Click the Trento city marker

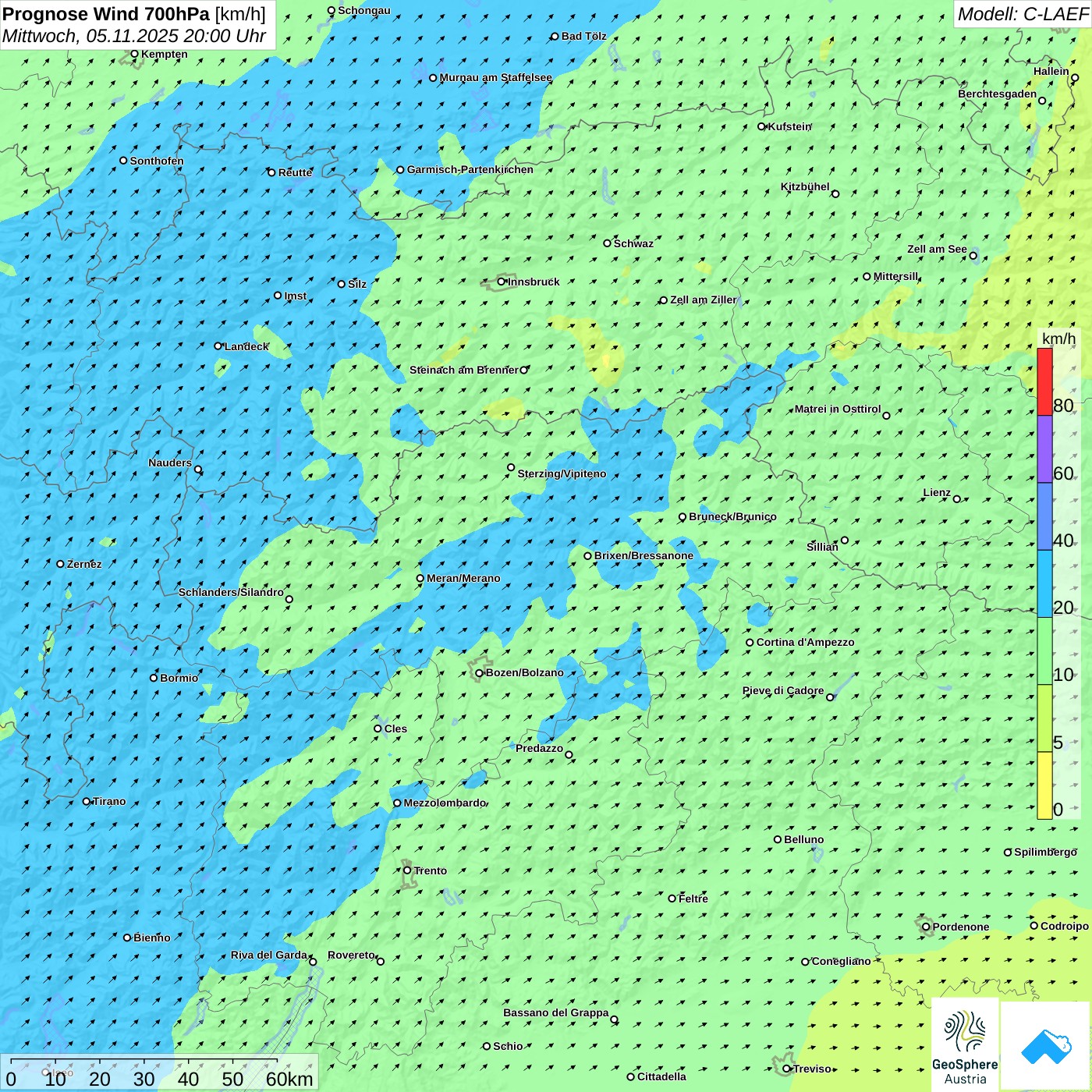(x=407, y=870)
